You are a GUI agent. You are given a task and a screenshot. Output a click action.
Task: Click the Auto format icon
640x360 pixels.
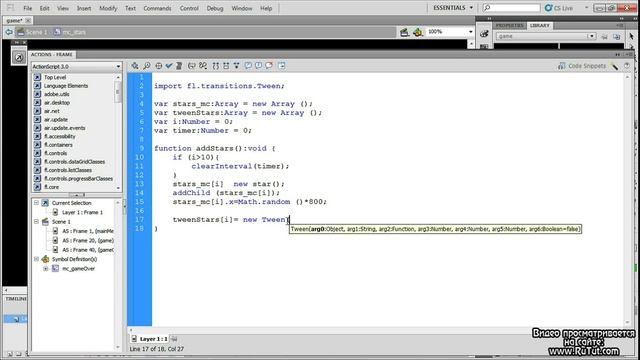pos(179,66)
